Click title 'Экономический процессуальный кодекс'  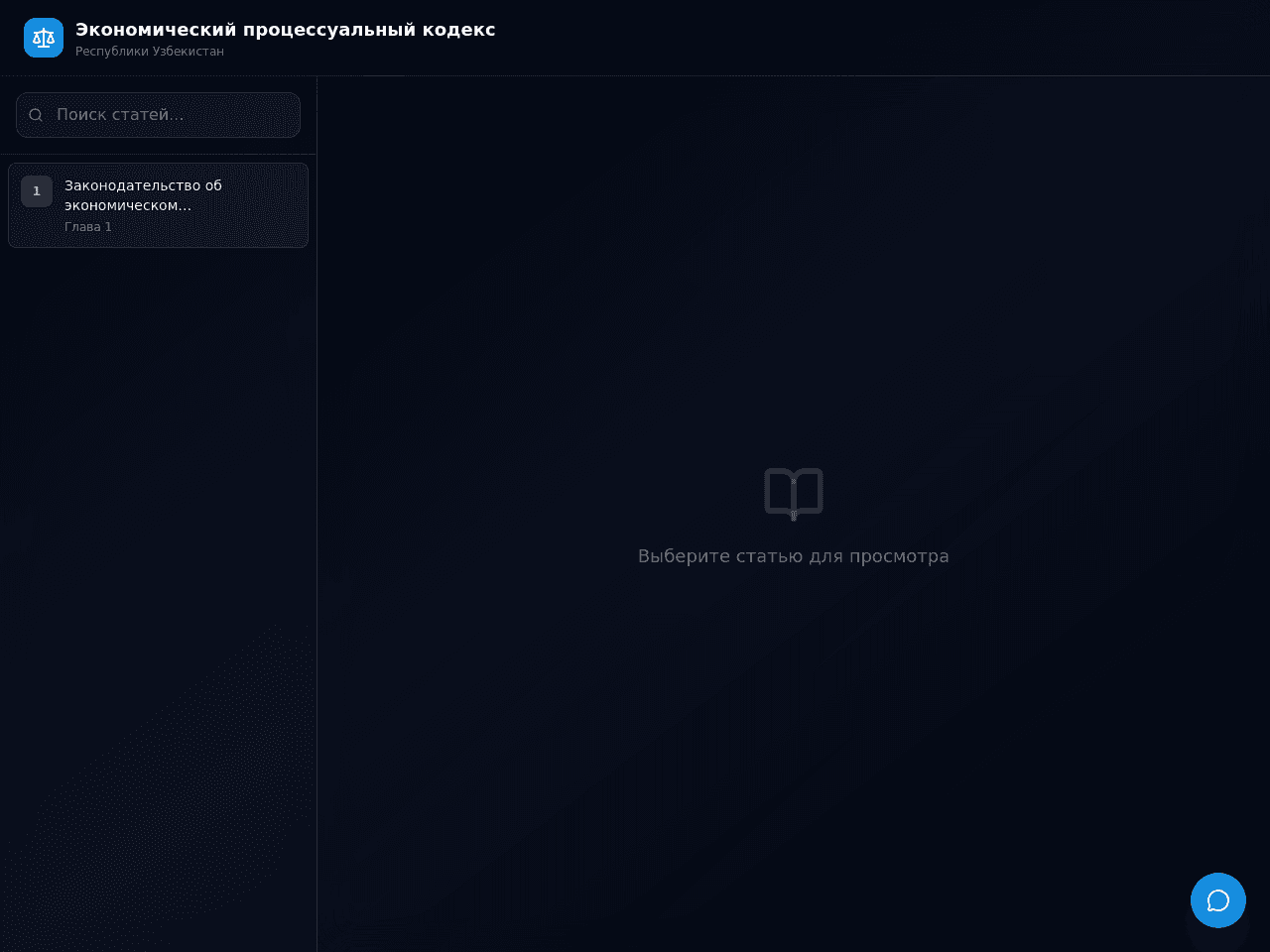click(x=286, y=30)
